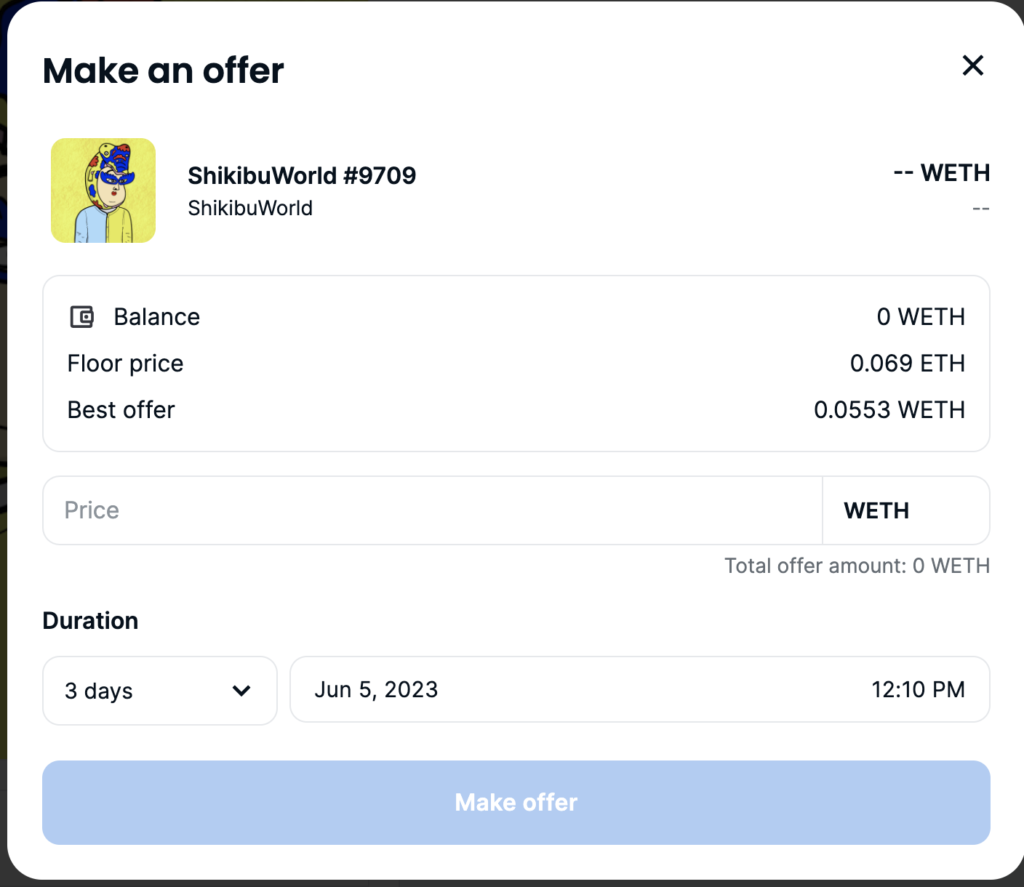Open the ShikibuWorld collection link
Screen dimensions: 1024x887
(x=250, y=208)
